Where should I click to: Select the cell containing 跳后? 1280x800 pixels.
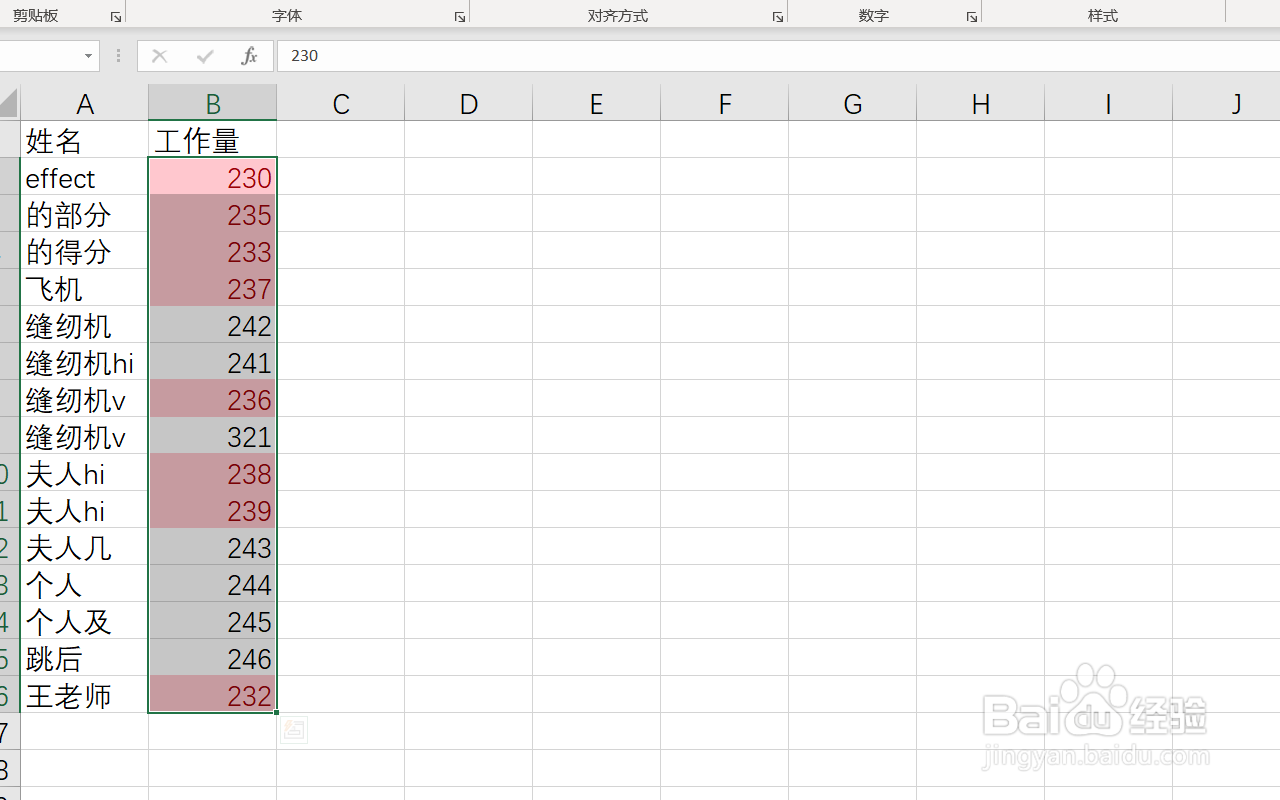85,658
